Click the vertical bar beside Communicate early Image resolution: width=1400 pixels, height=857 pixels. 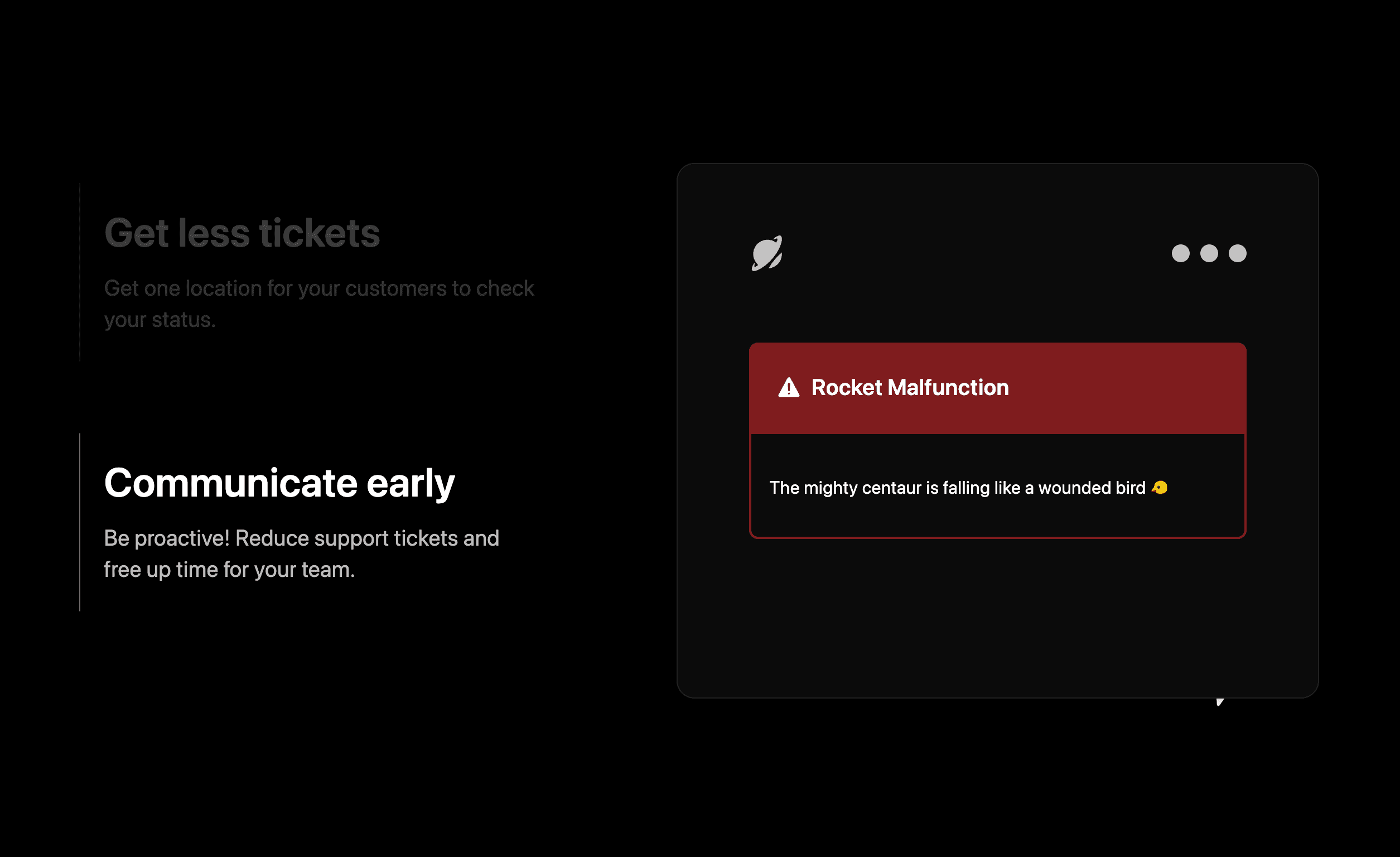[x=80, y=522]
